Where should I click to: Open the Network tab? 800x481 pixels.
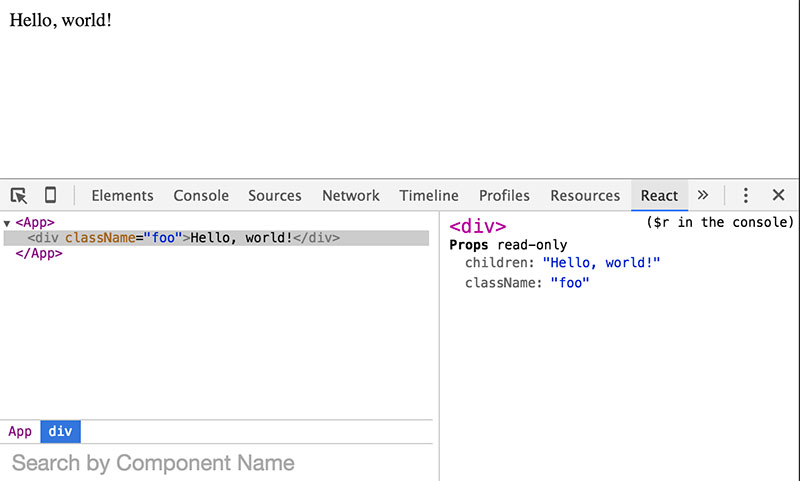351,196
